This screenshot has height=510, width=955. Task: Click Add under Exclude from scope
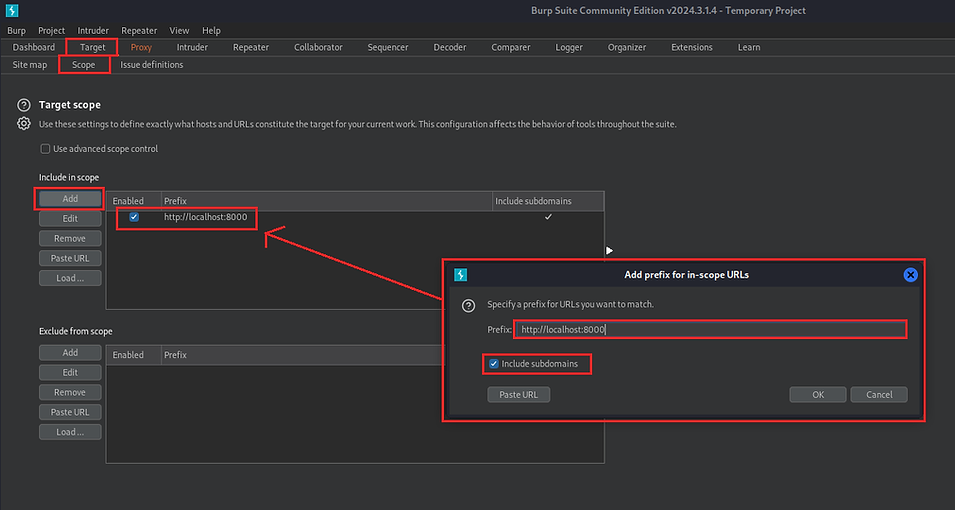point(70,352)
